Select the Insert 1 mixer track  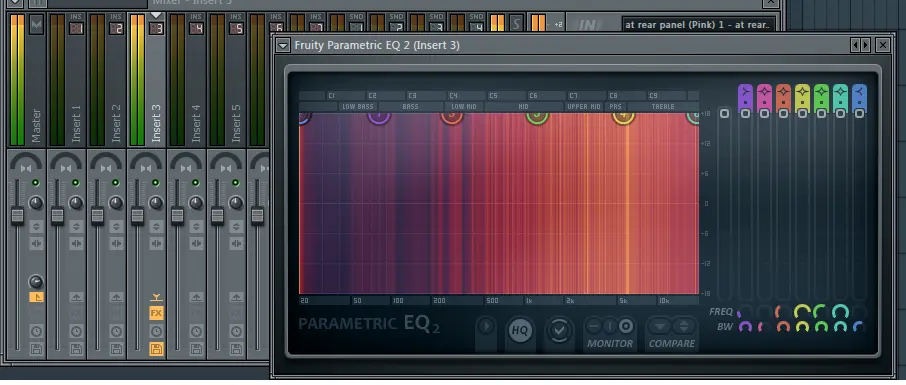pos(76,124)
